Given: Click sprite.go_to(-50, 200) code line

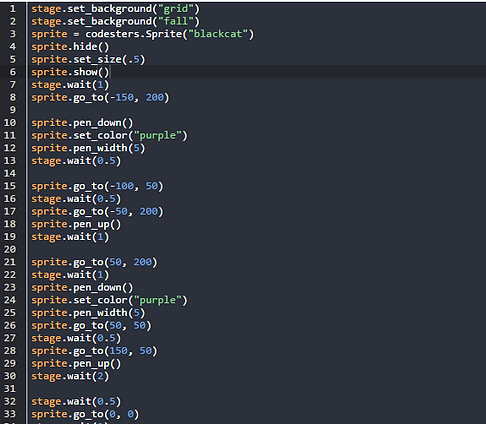Looking at the screenshot, I should [x=97, y=212].
